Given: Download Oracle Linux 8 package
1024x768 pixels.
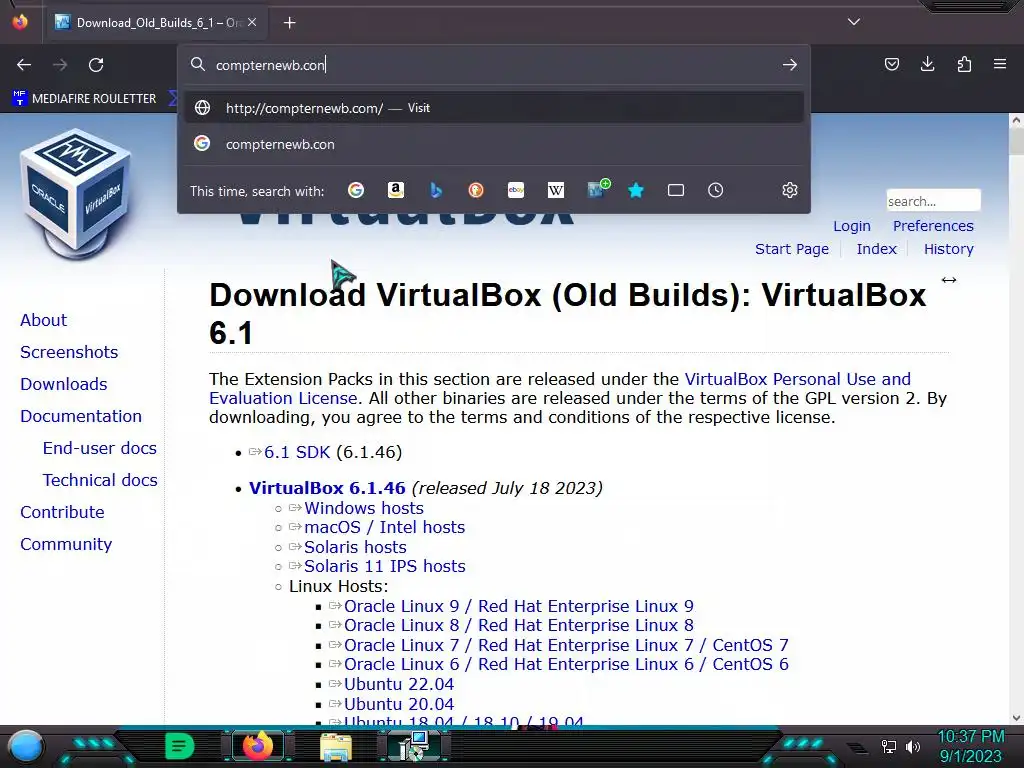Looking at the screenshot, I should 519,625.
